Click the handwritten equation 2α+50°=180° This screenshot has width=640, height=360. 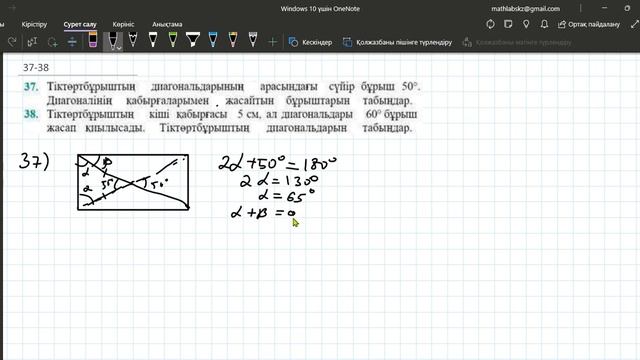(x=278, y=163)
